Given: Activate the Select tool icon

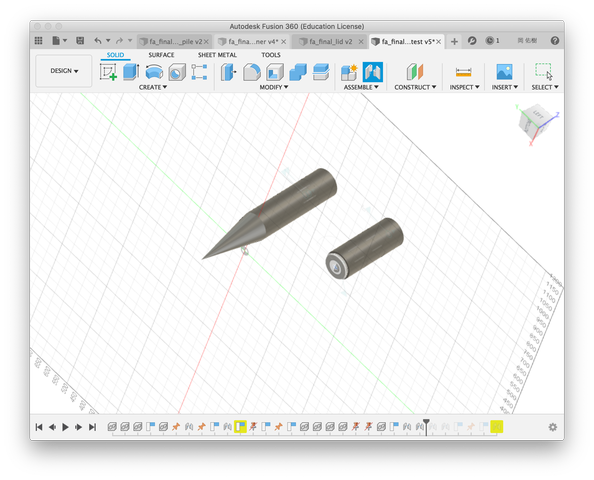Looking at the screenshot, I should (544, 72).
